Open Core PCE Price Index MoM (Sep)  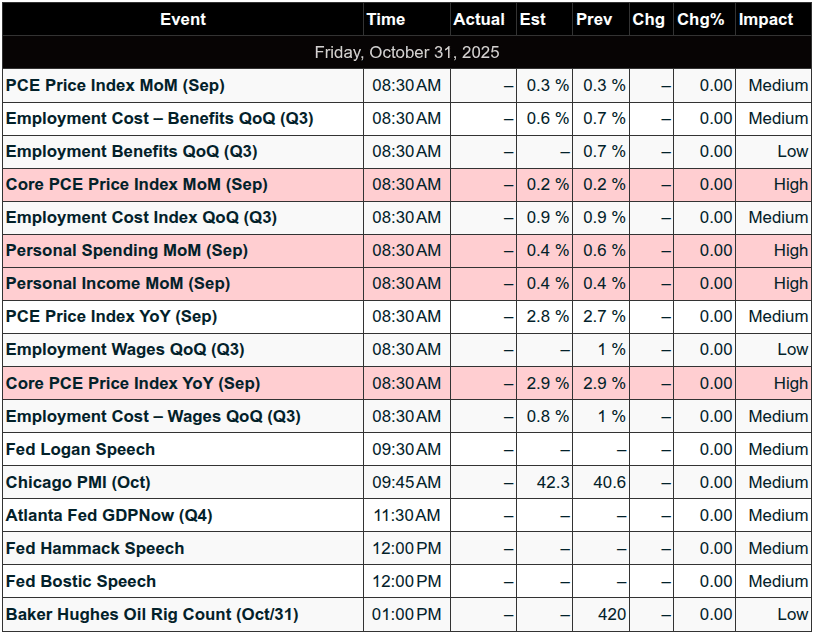pyautogui.click(x=137, y=184)
